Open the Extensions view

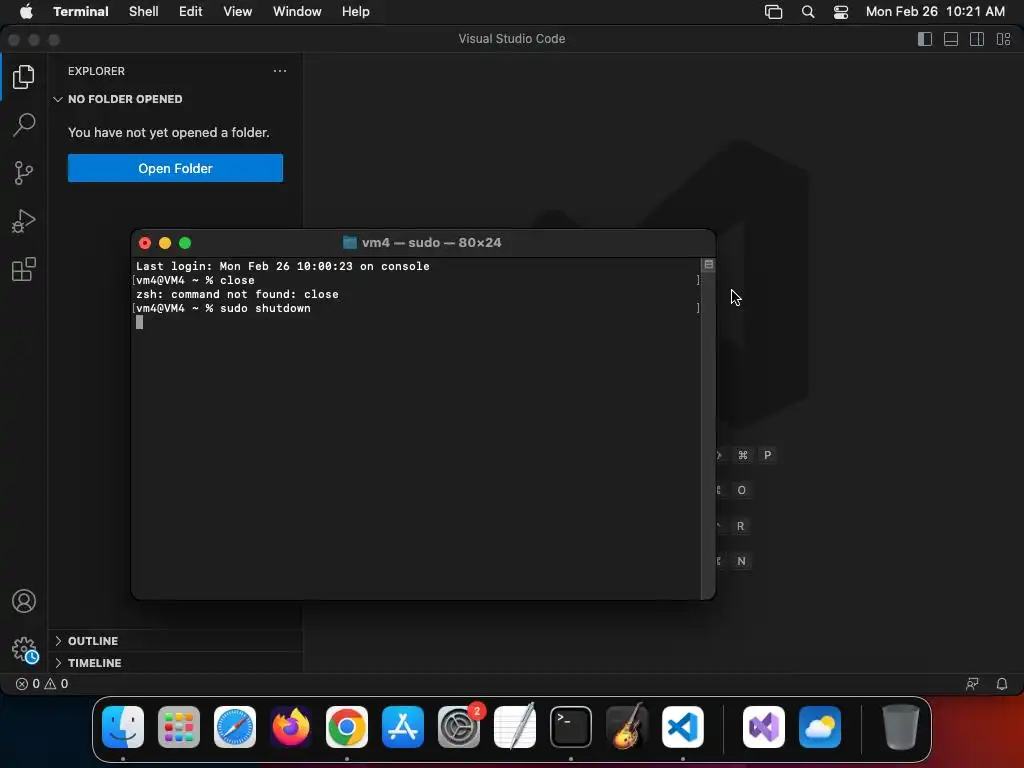coord(24,269)
